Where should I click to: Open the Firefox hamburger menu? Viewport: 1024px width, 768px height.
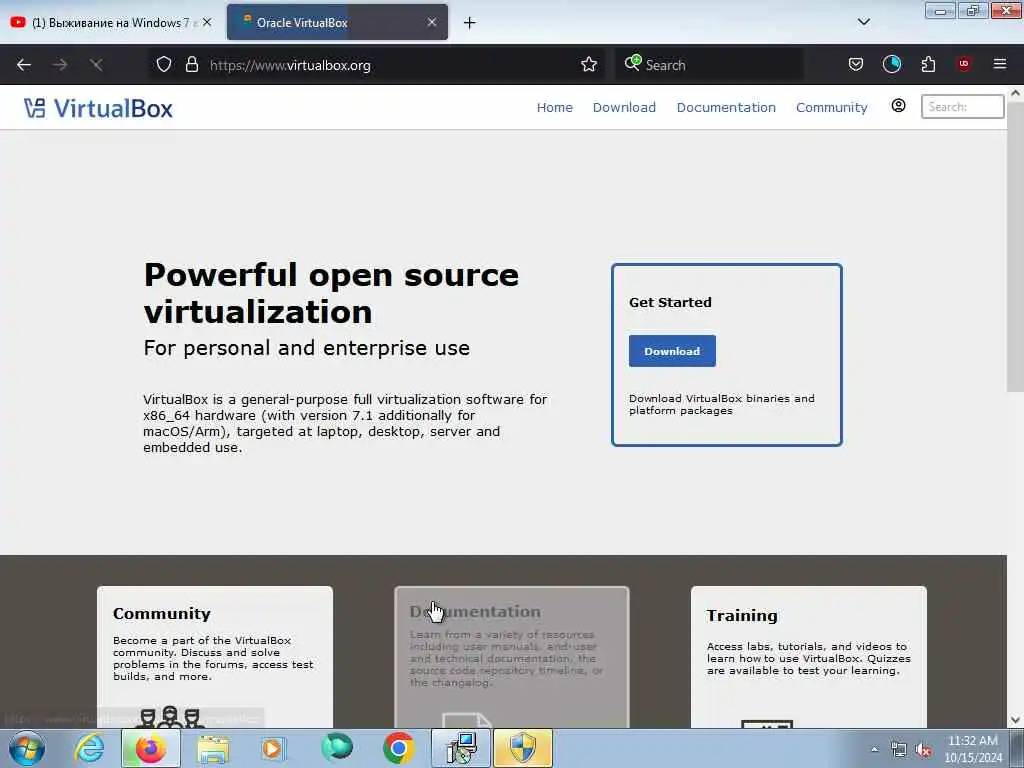pos(999,64)
